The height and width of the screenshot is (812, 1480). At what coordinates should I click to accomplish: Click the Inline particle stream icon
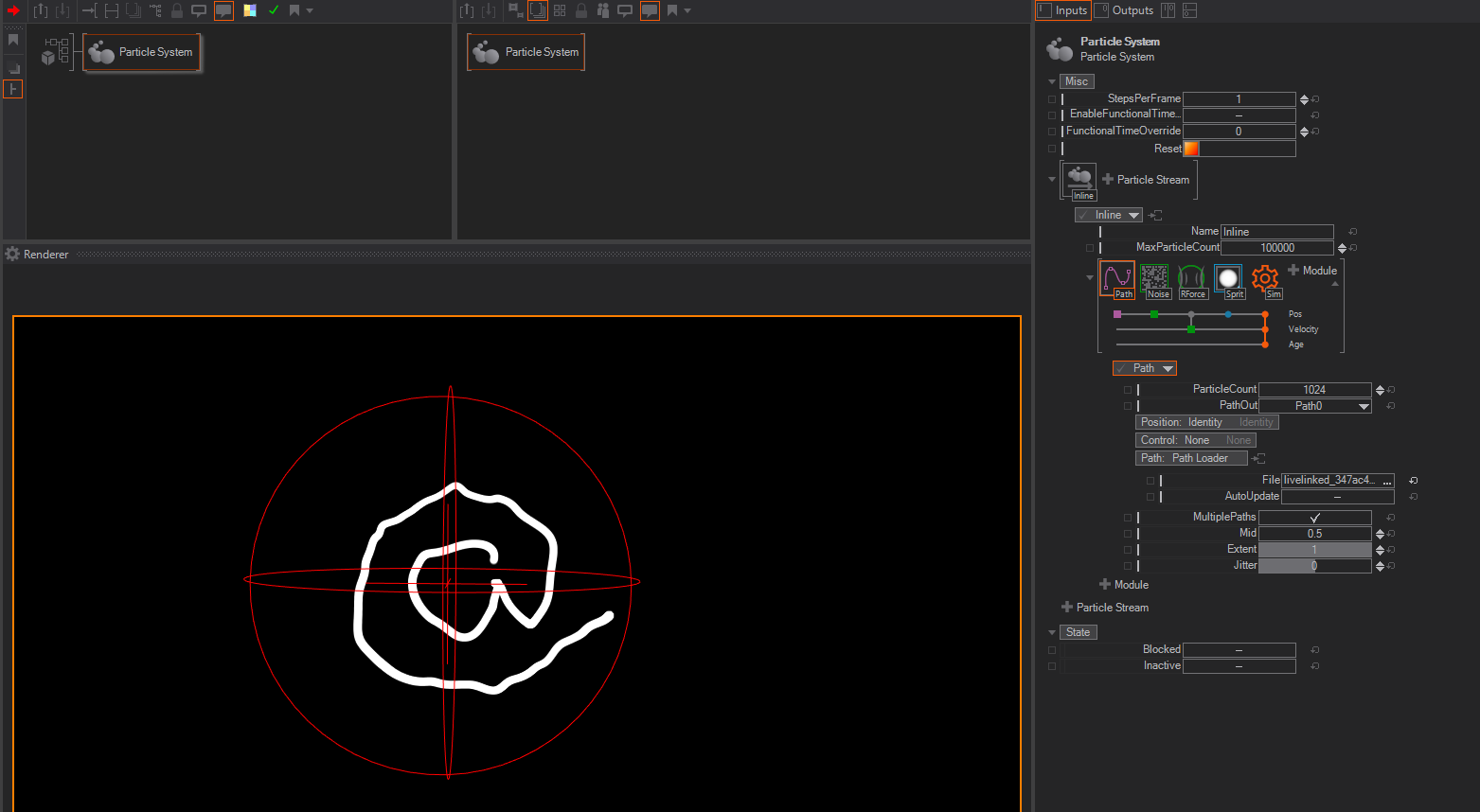(x=1079, y=179)
